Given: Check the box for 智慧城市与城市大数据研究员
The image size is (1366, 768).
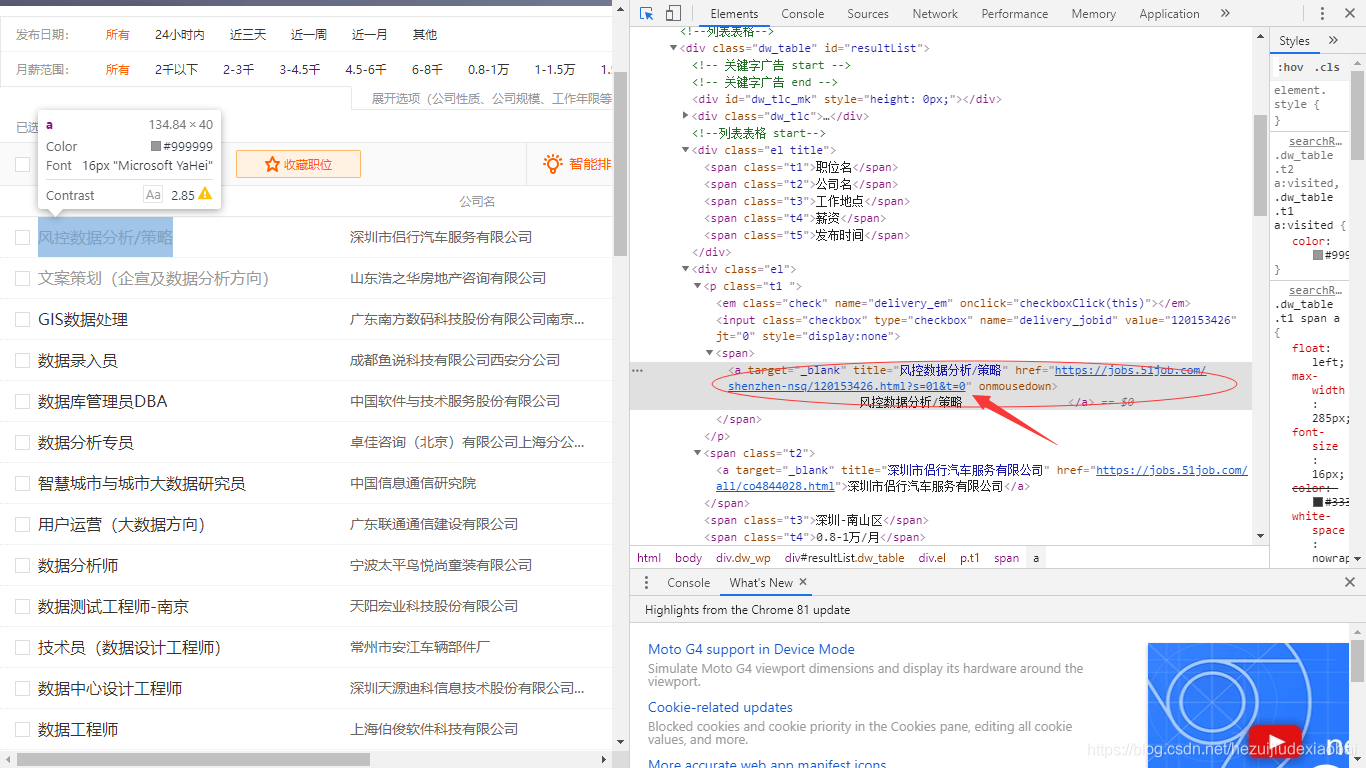Looking at the screenshot, I should click(23, 483).
